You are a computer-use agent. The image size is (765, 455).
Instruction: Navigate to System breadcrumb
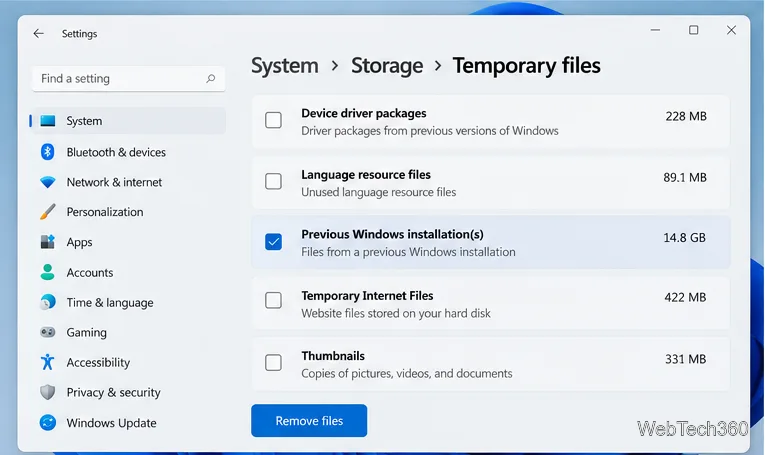tap(284, 66)
